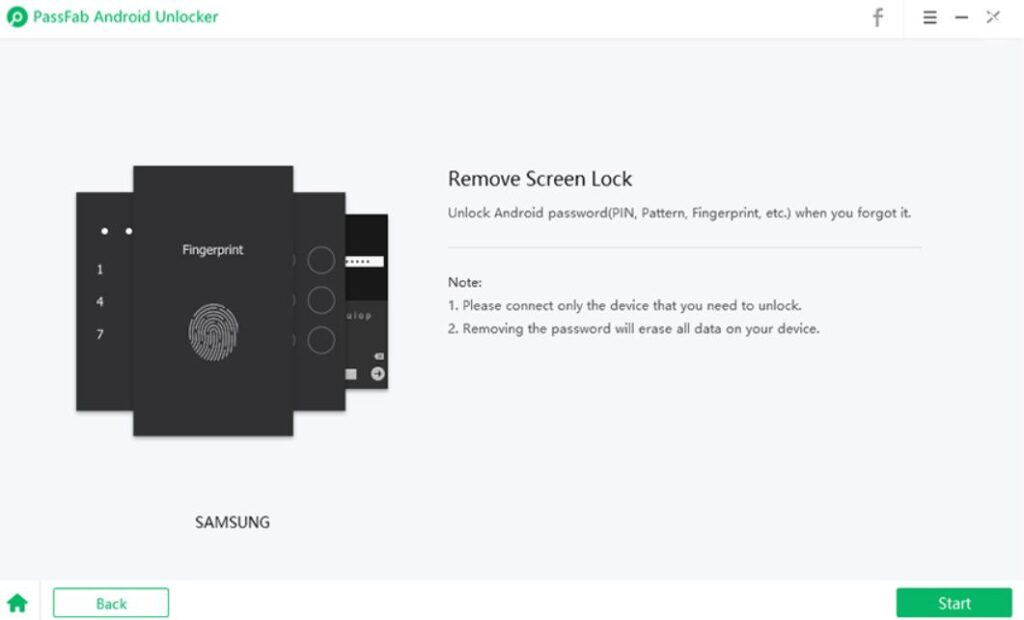Go to the home screen icon
Image resolution: width=1024 pixels, height=620 pixels.
(17, 603)
